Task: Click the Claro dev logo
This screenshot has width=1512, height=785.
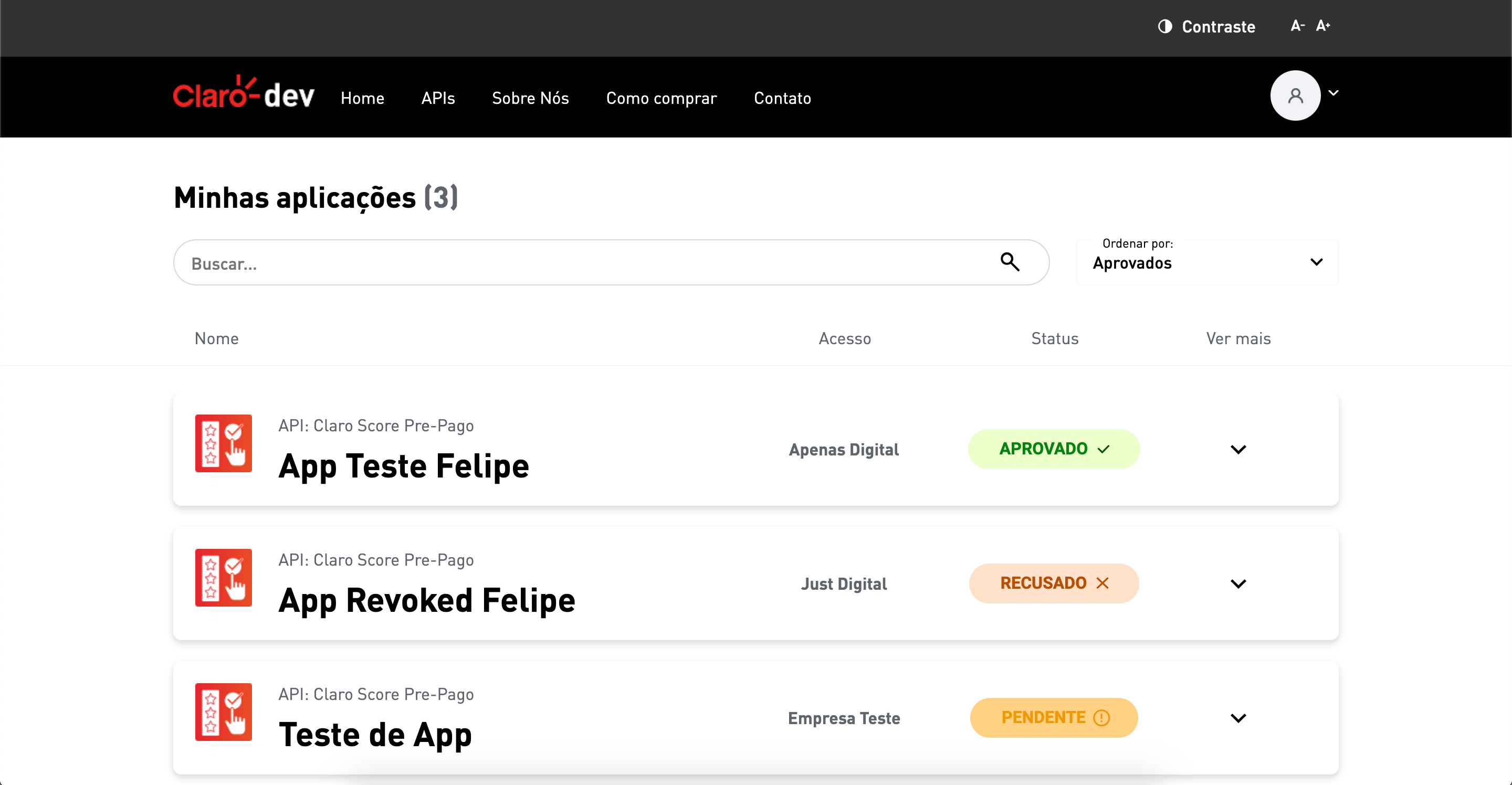Action: pos(243,94)
